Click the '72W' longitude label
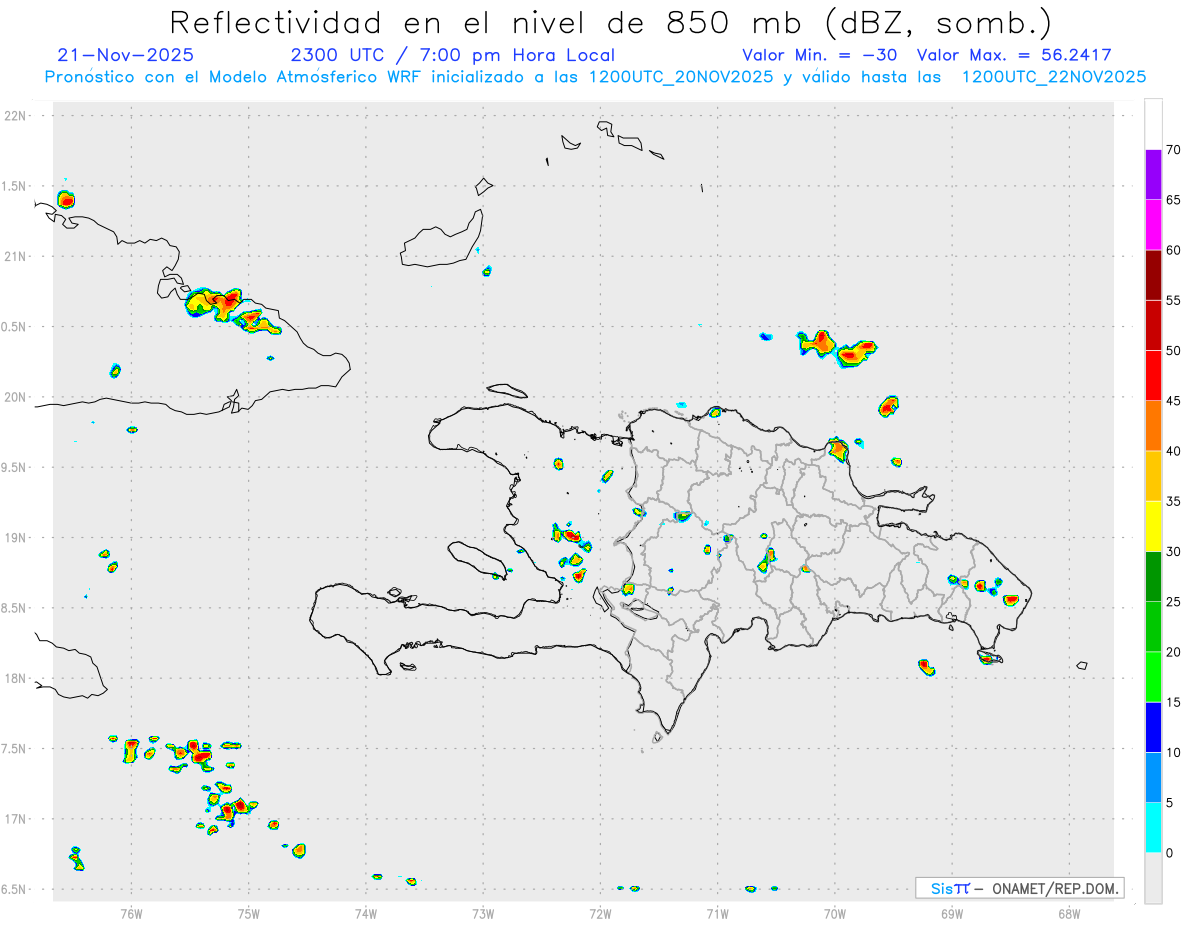 pos(600,913)
